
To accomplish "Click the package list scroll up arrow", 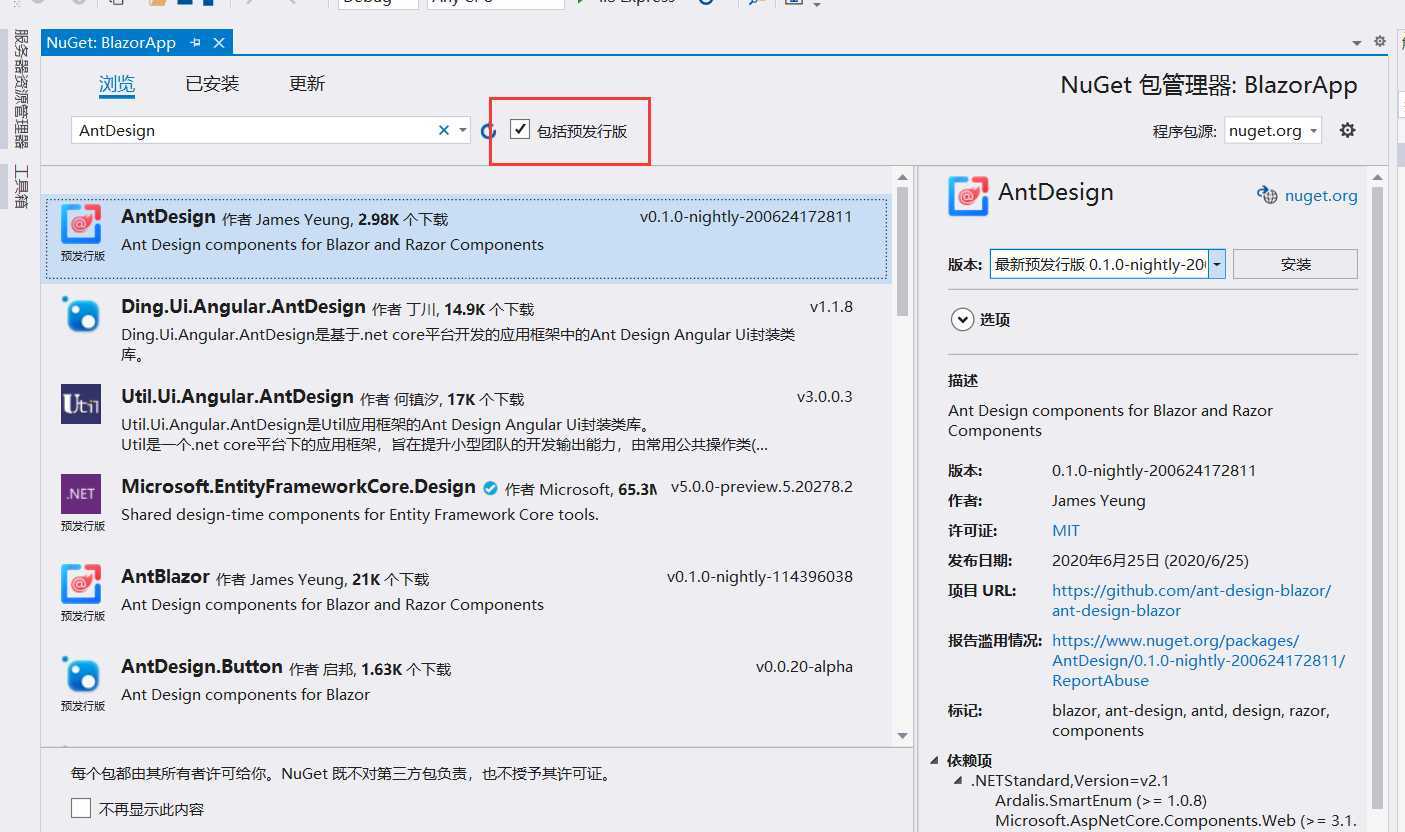I will pos(903,178).
